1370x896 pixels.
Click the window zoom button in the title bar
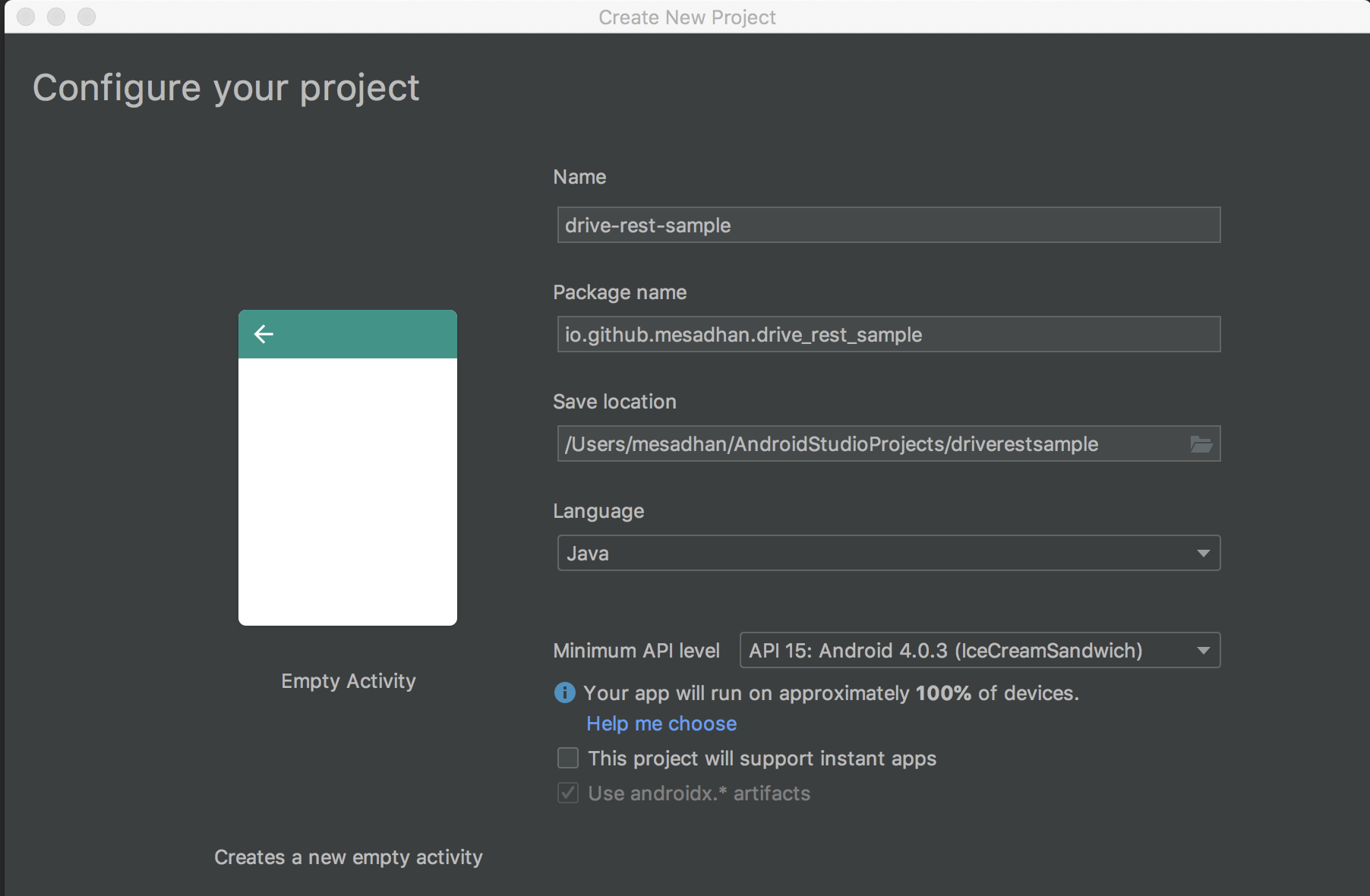pos(87,17)
